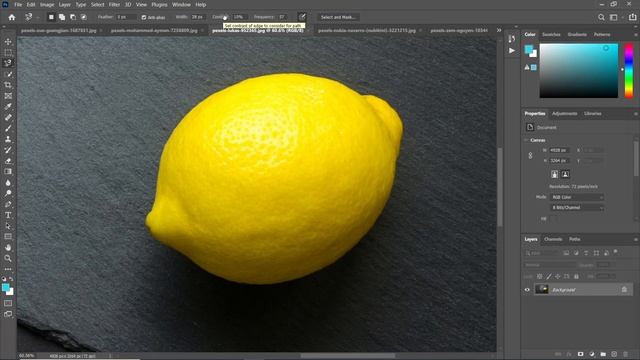Select the Healing Brush tool
Screen dimensions: 640x360
coord(8,118)
